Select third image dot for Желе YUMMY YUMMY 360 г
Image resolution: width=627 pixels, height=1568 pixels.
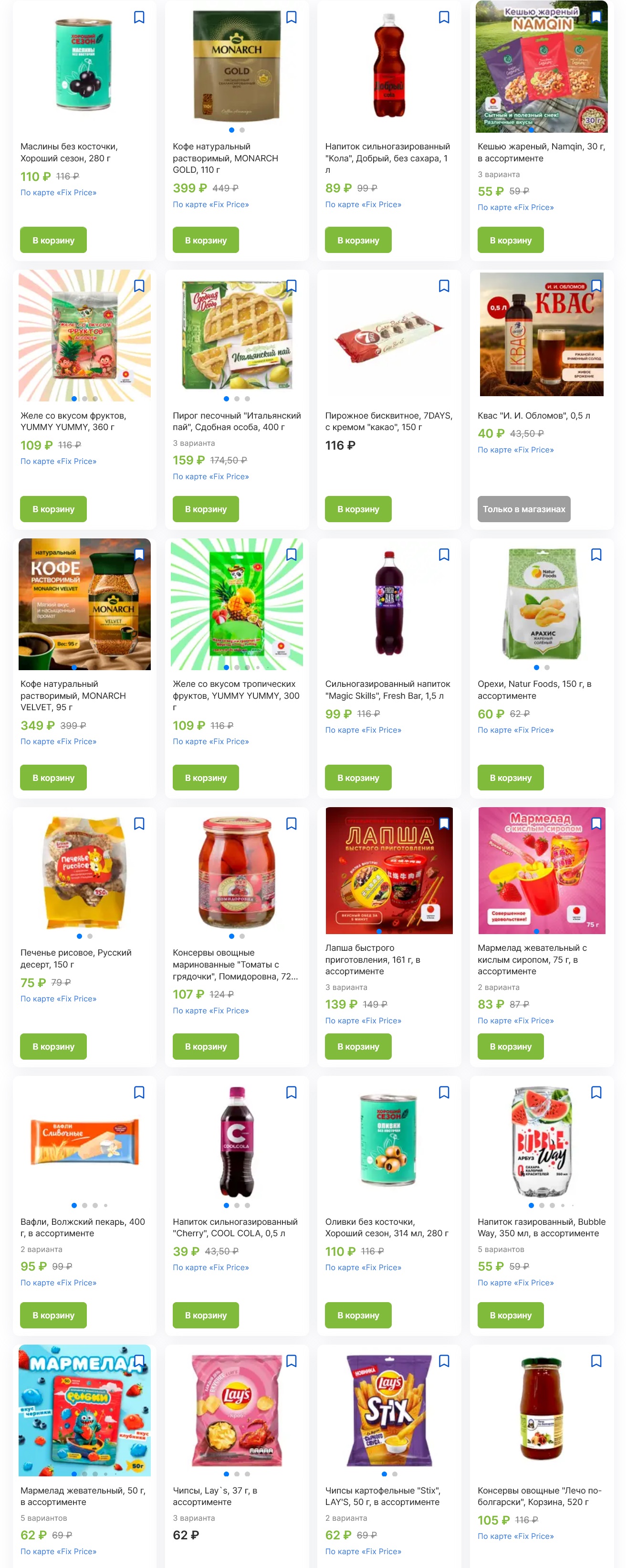(95, 399)
